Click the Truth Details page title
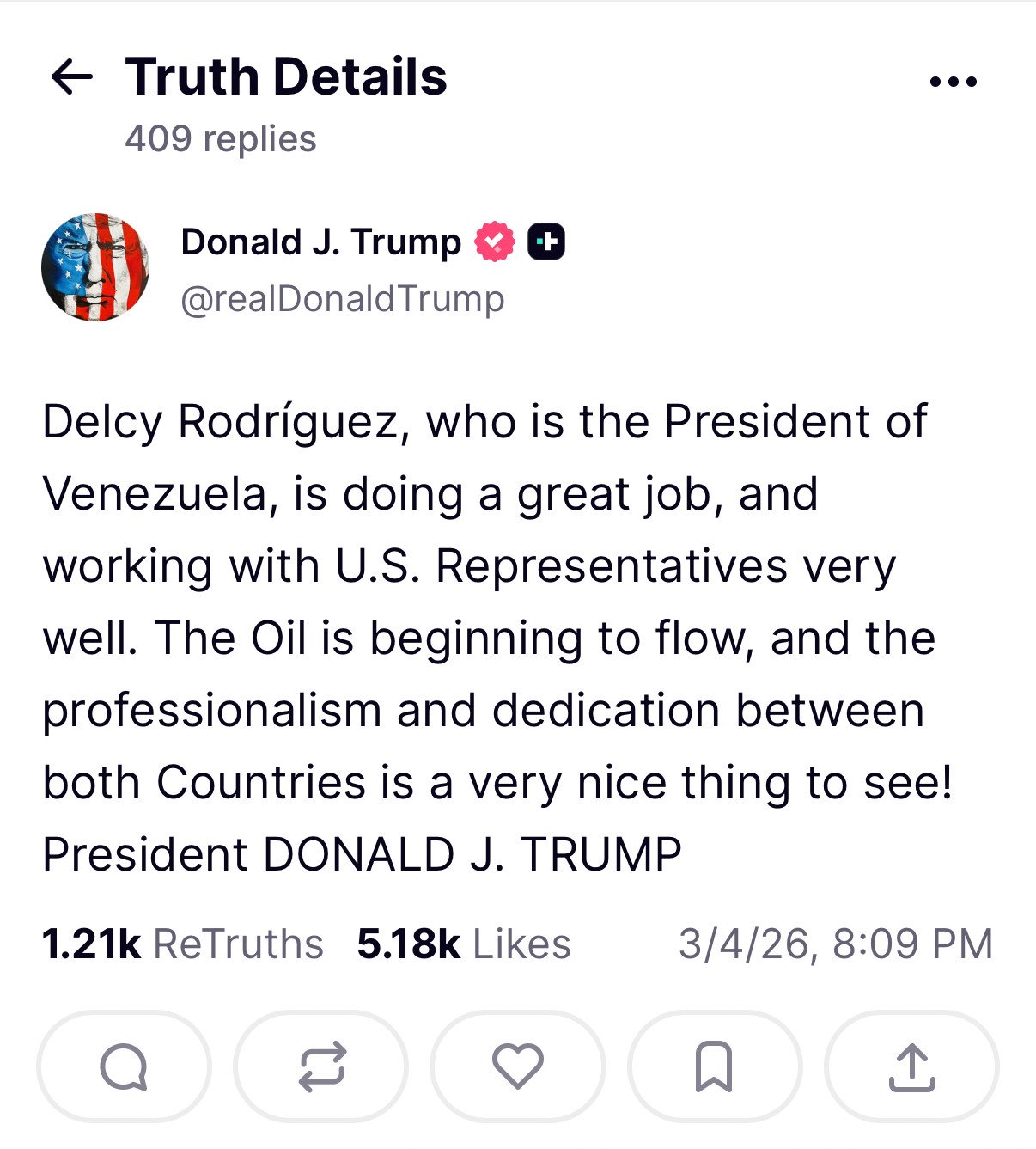 (286, 77)
